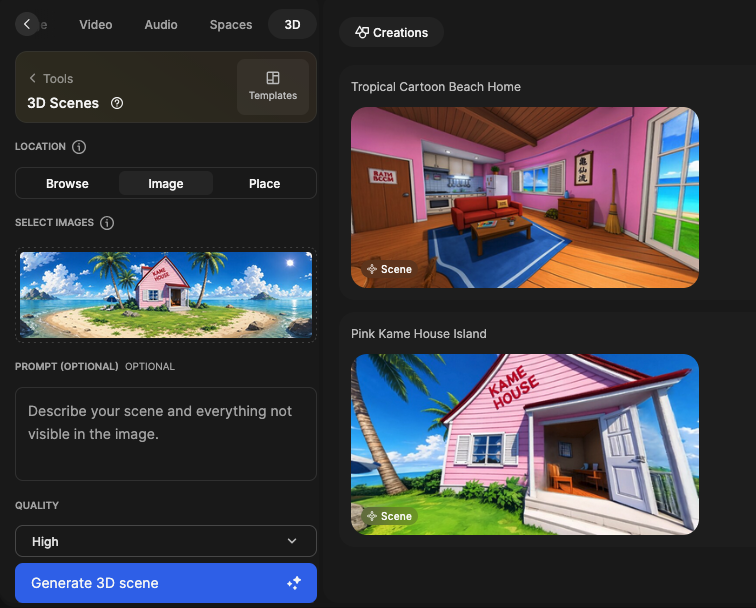Click the Scene badge on Pink Kame House
Image resolution: width=756 pixels, height=608 pixels.
click(390, 516)
